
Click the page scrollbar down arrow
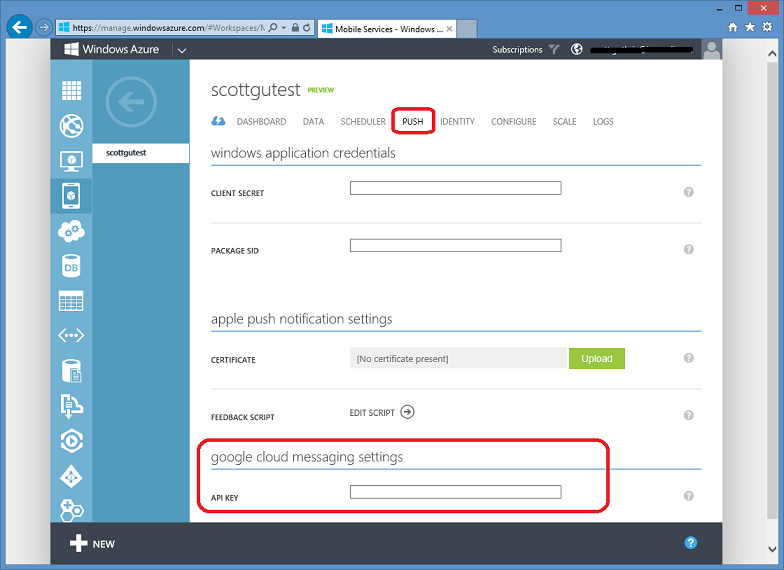[x=772, y=549]
